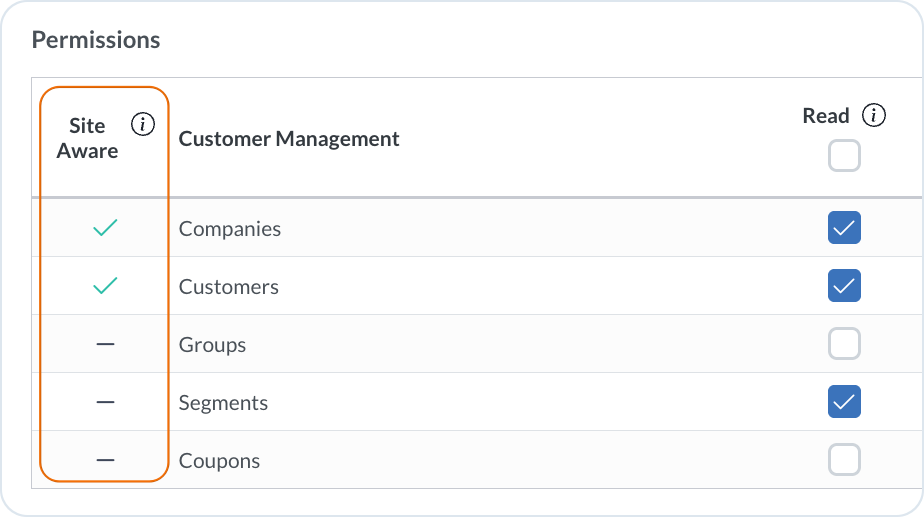The width and height of the screenshot is (924, 517).
Task: Click the dash icon in Groups row
Action: 105,344
